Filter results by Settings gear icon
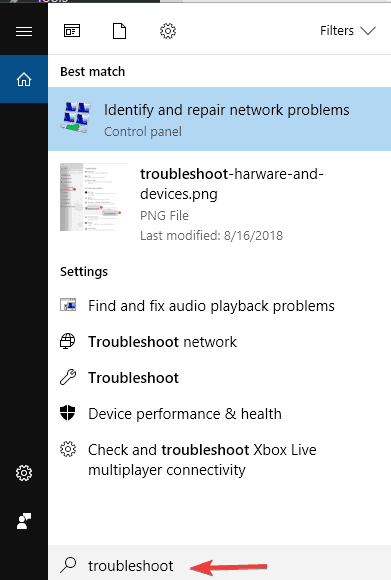This screenshot has width=391, height=580. pyautogui.click(x=168, y=31)
